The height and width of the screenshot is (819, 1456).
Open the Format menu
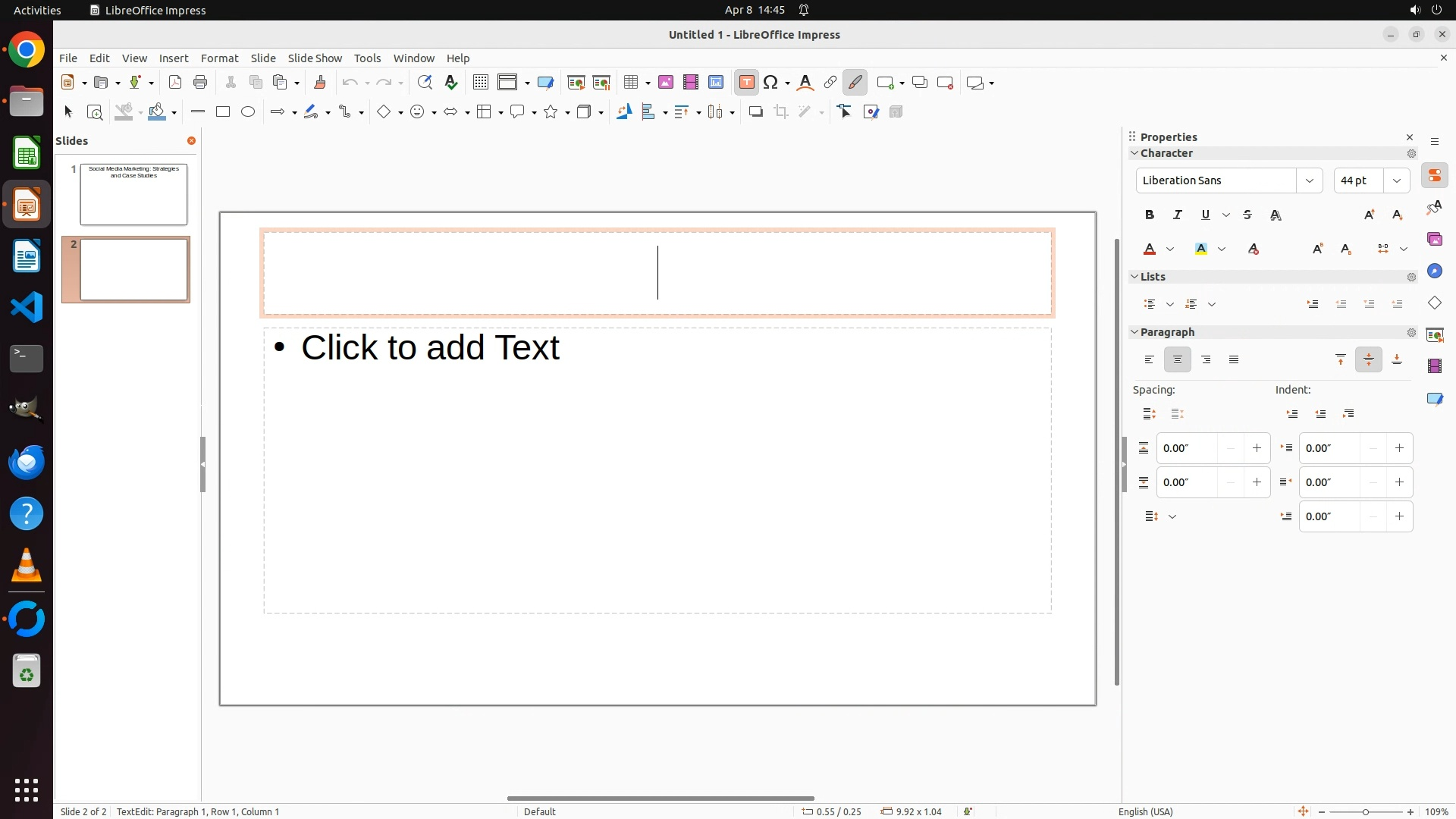click(219, 58)
